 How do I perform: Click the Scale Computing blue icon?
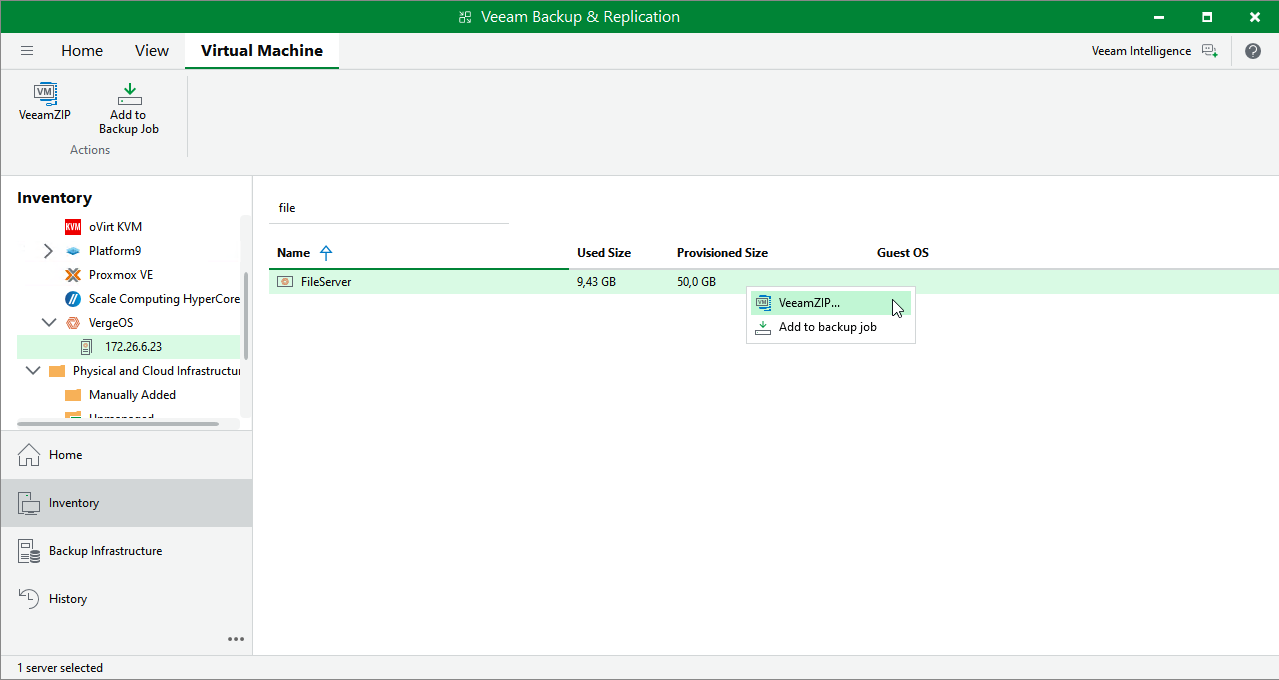click(x=73, y=299)
